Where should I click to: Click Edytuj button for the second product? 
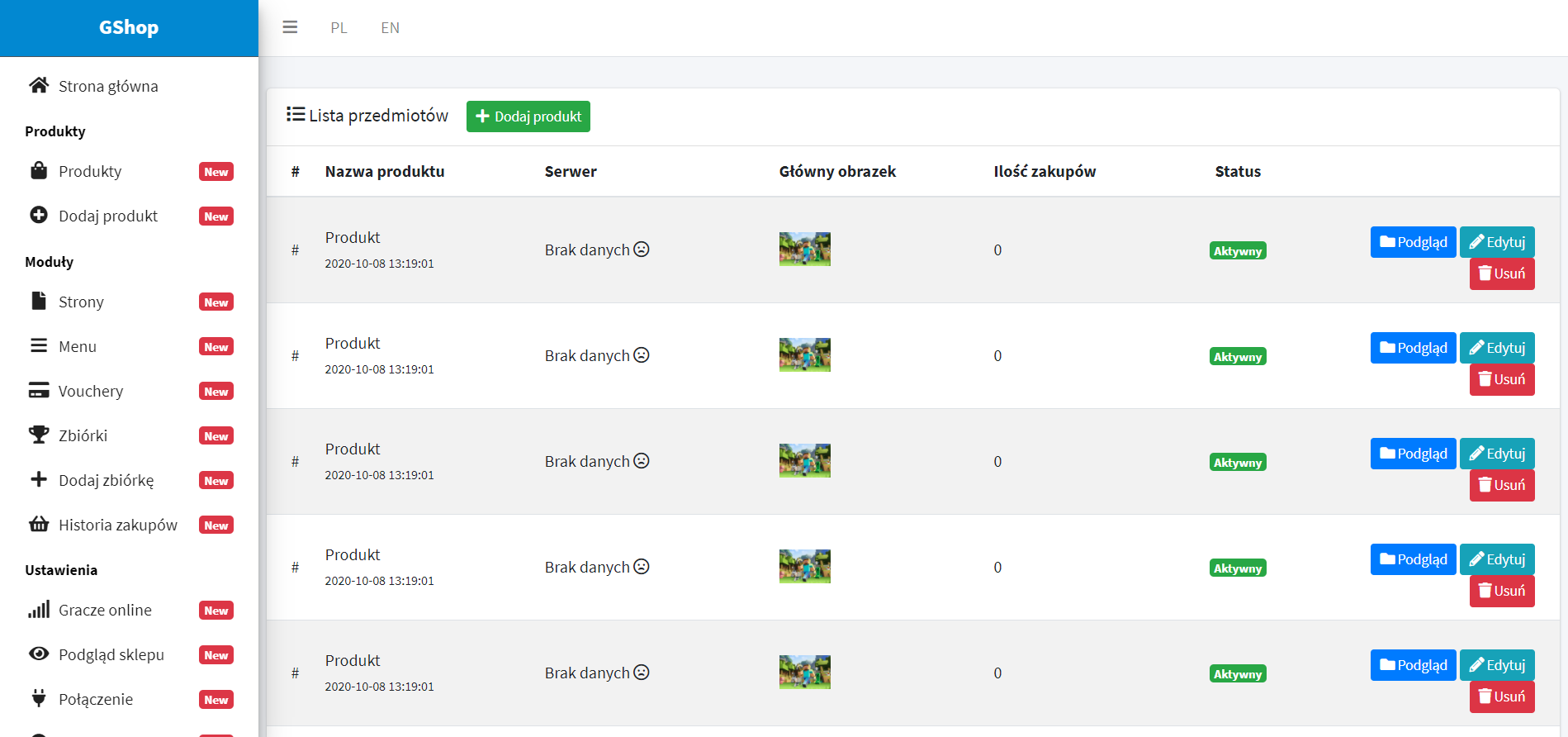tap(1496, 348)
